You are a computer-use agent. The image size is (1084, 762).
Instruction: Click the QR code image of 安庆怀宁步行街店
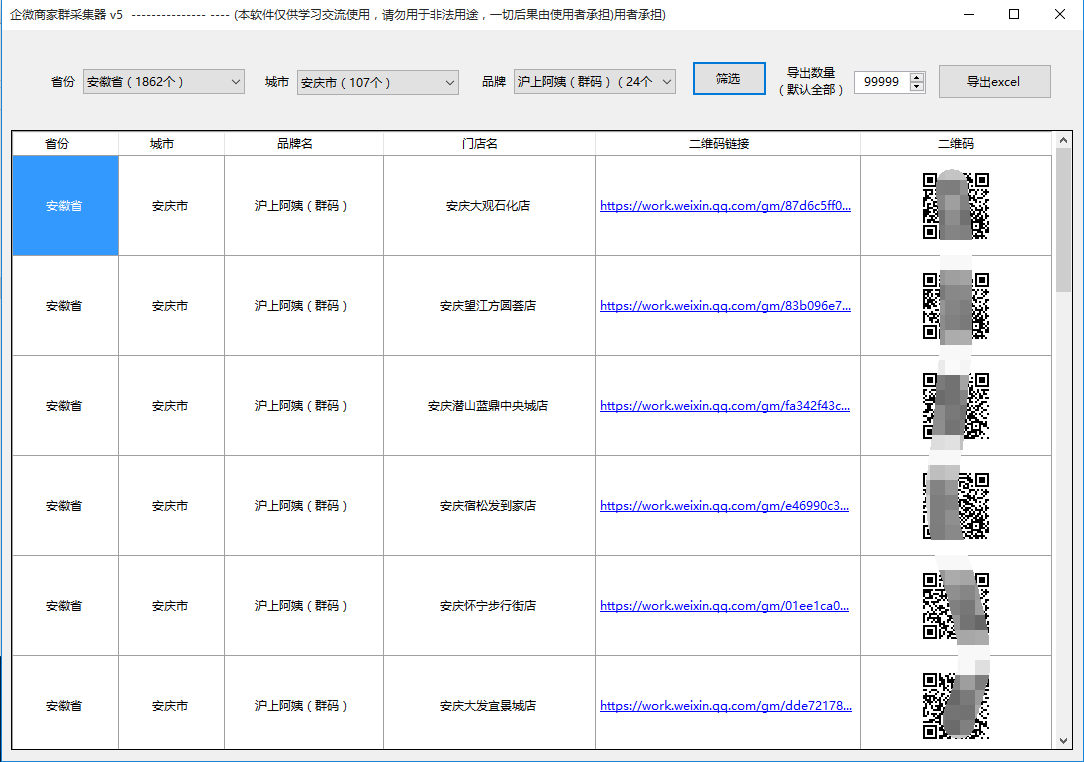point(957,605)
